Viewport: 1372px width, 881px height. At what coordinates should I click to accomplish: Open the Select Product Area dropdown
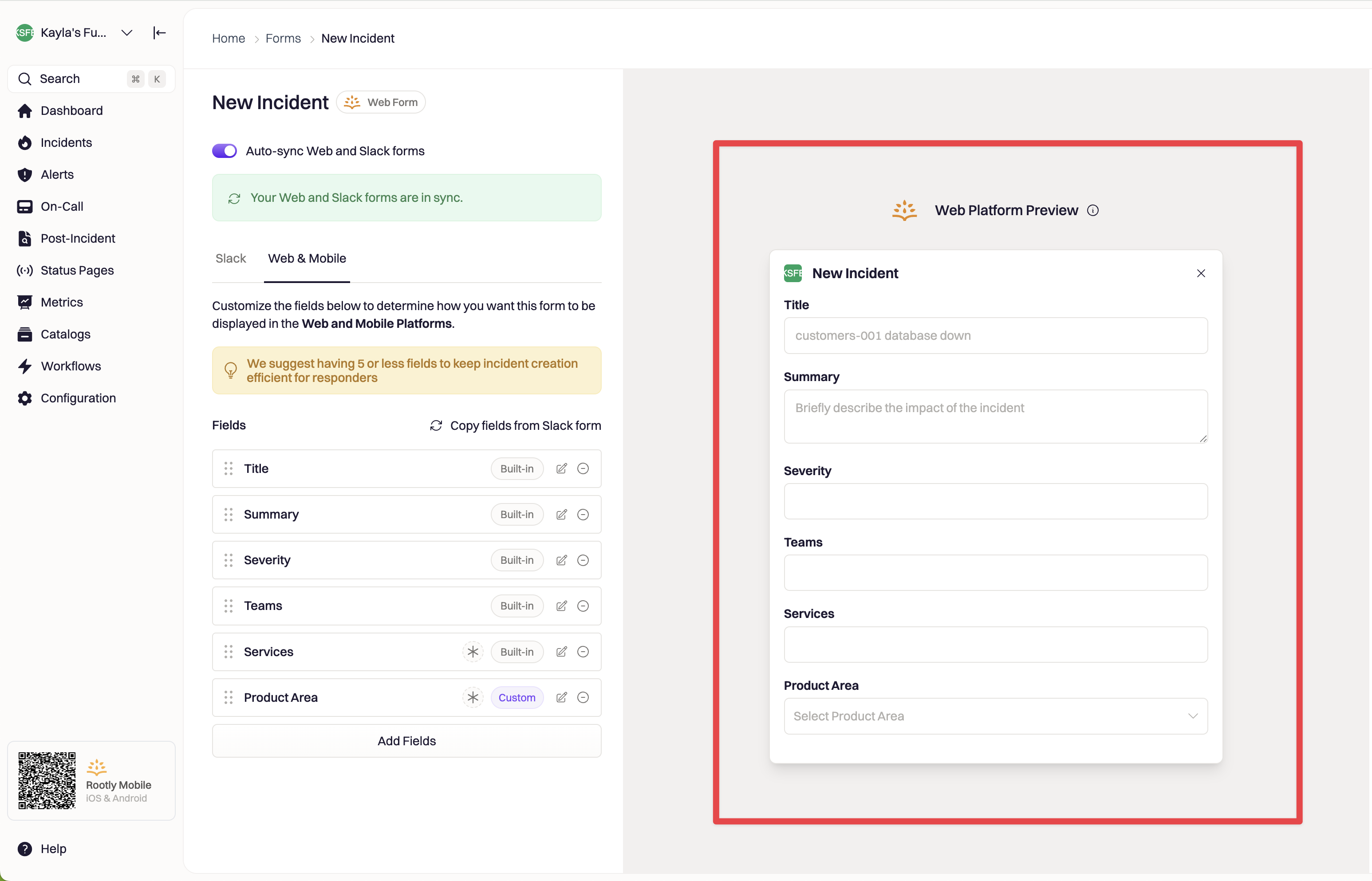(x=996, y=717)
